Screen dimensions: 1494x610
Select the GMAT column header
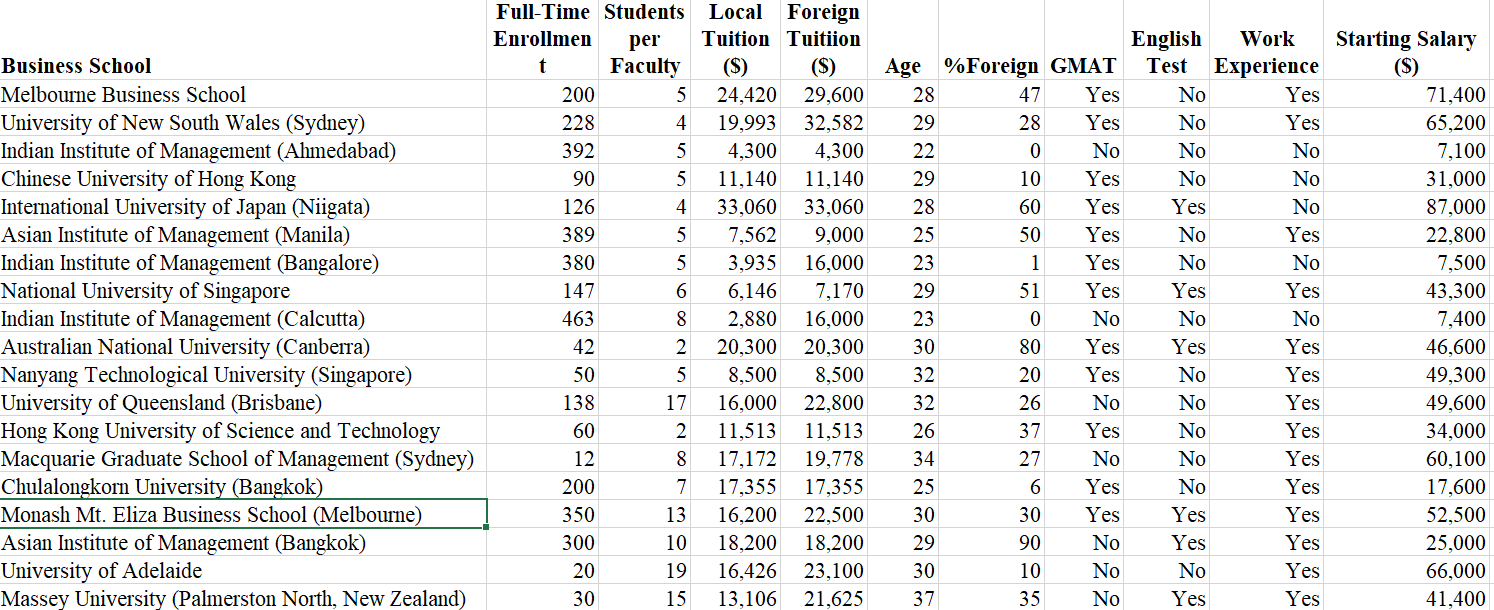pos(1083,40)
